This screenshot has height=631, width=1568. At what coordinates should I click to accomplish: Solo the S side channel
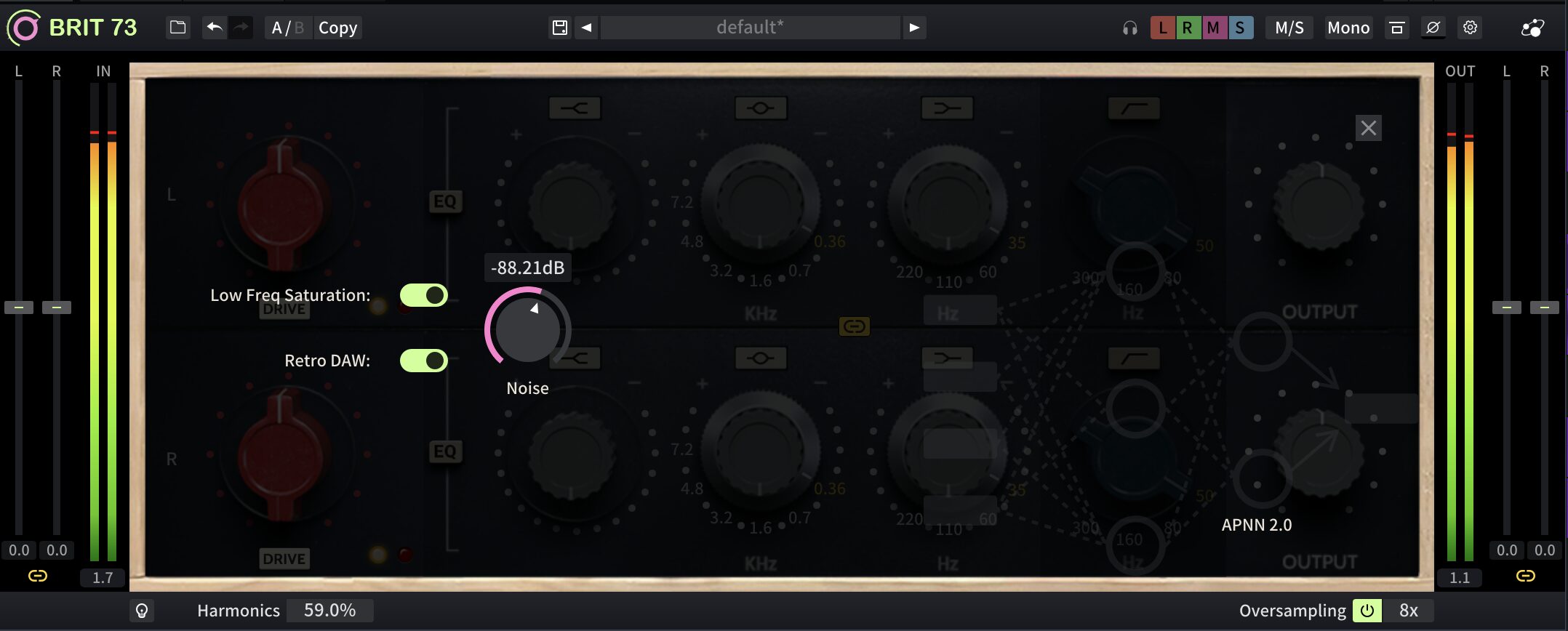1241,28
